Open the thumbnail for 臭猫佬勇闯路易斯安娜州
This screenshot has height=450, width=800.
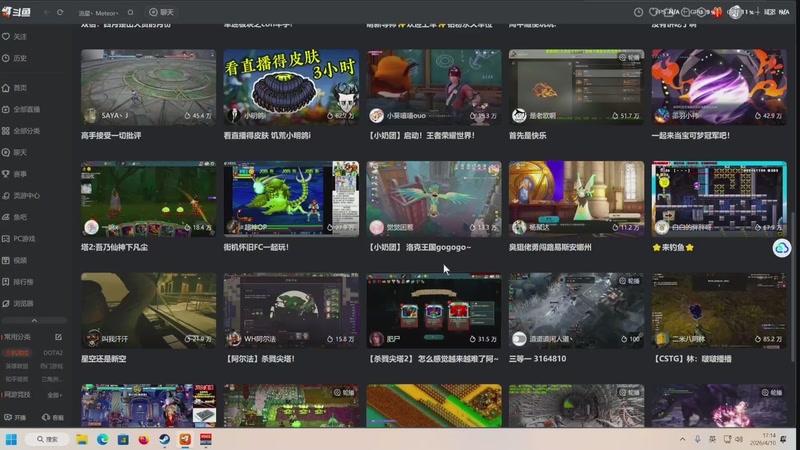576,199
